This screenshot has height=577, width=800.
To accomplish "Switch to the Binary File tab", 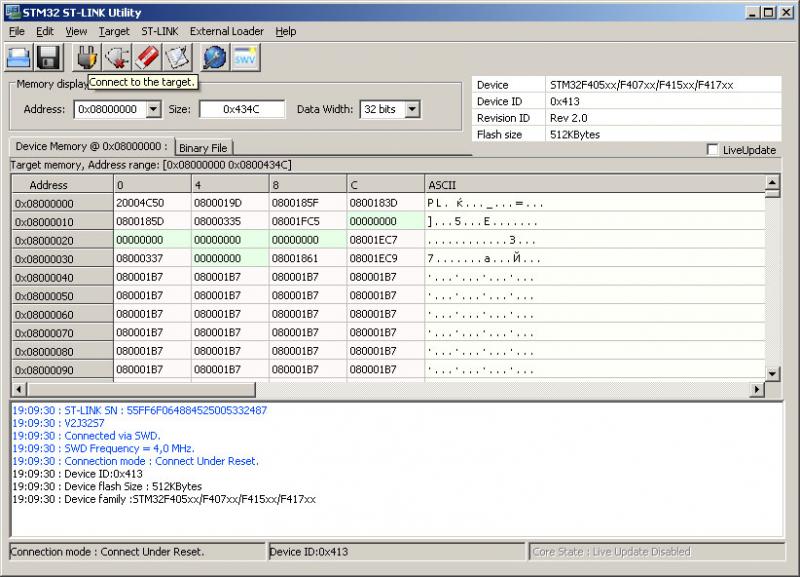I will tap(203, 148).
